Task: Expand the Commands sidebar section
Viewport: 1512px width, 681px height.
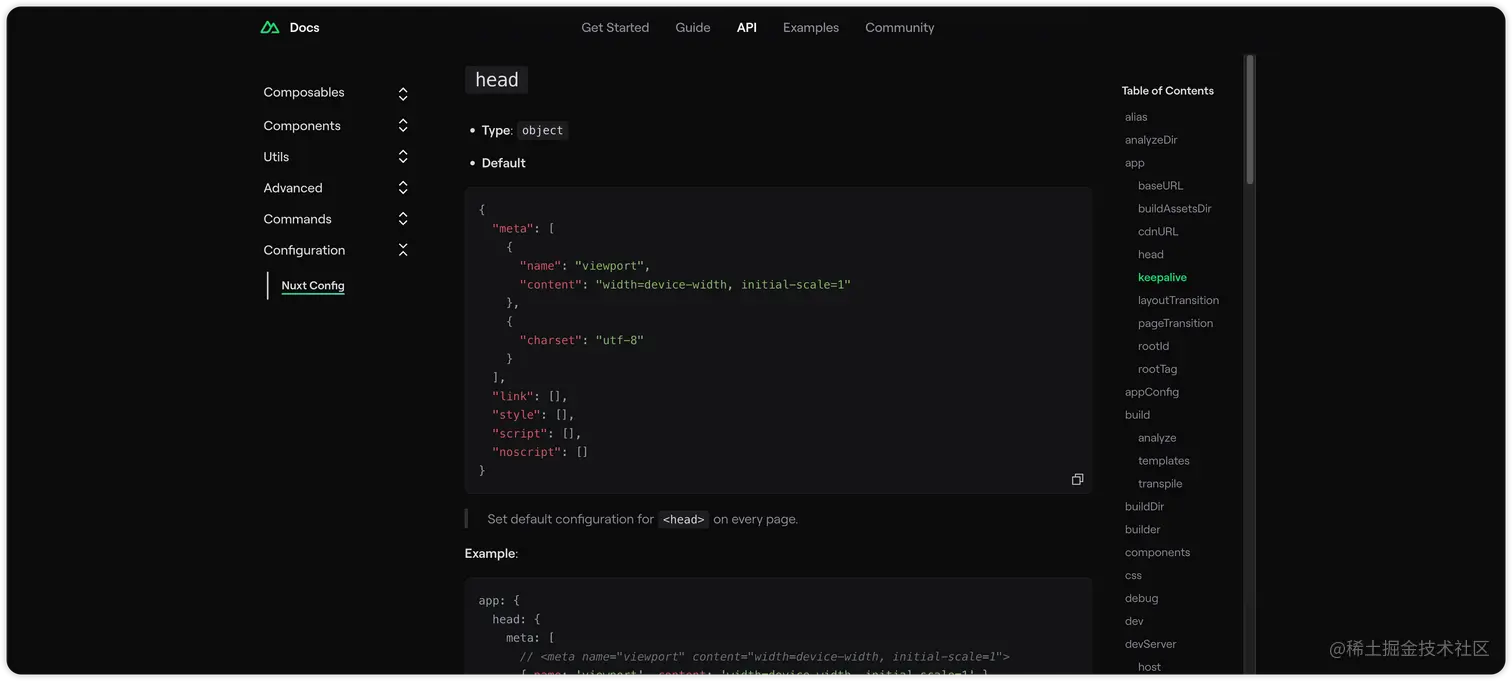Action: tap(403, 218)
